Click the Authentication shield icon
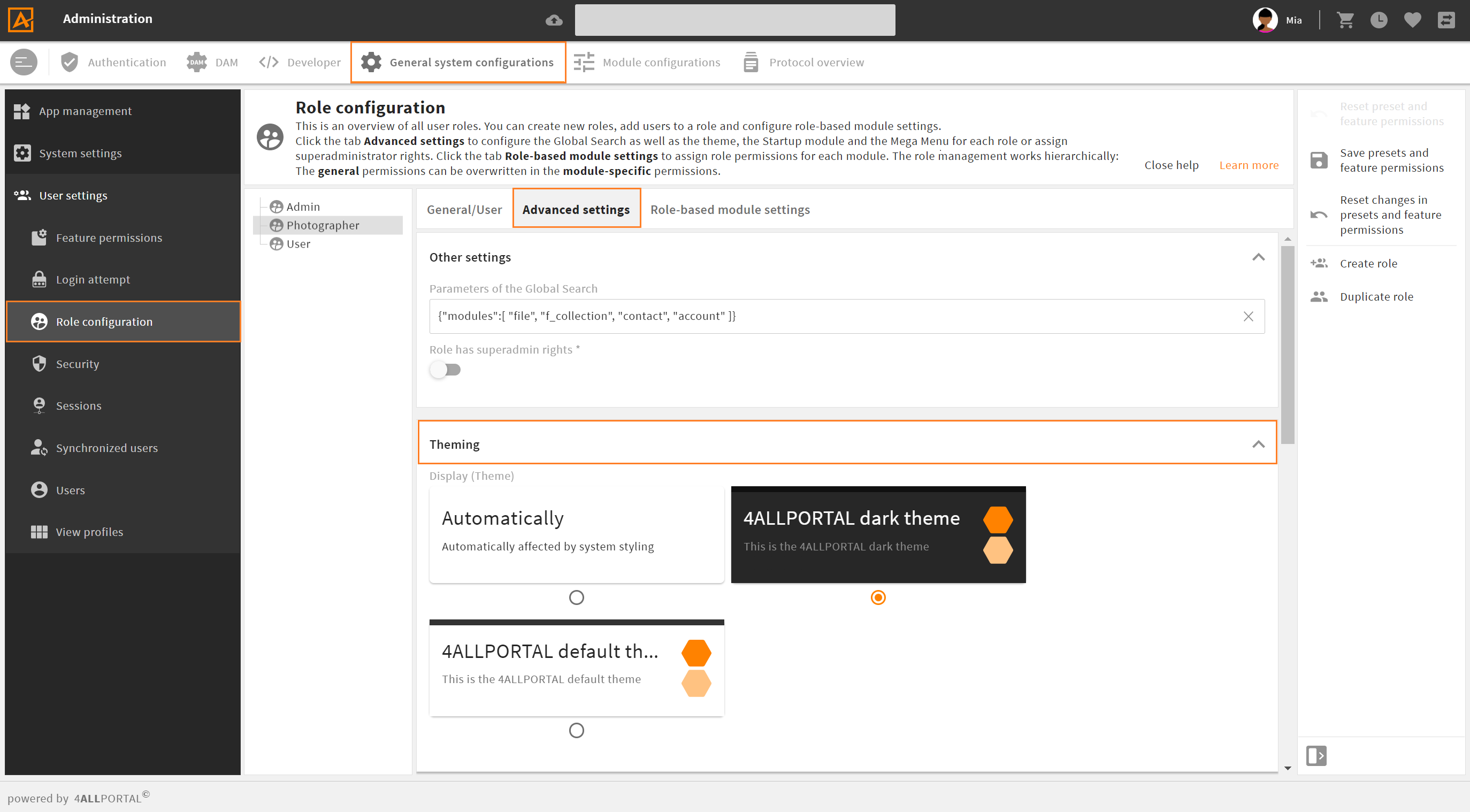The image size is (1470, 812). pos(69,62)
